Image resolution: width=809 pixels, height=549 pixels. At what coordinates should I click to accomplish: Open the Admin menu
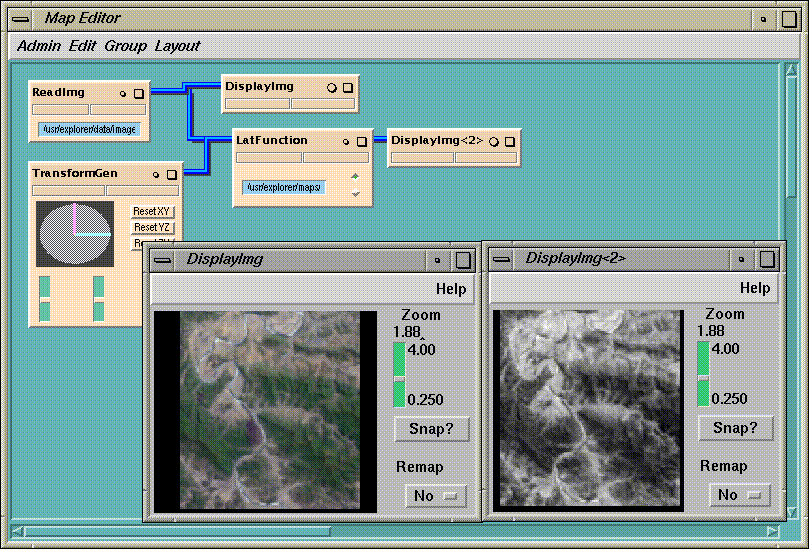click(39, 46)
